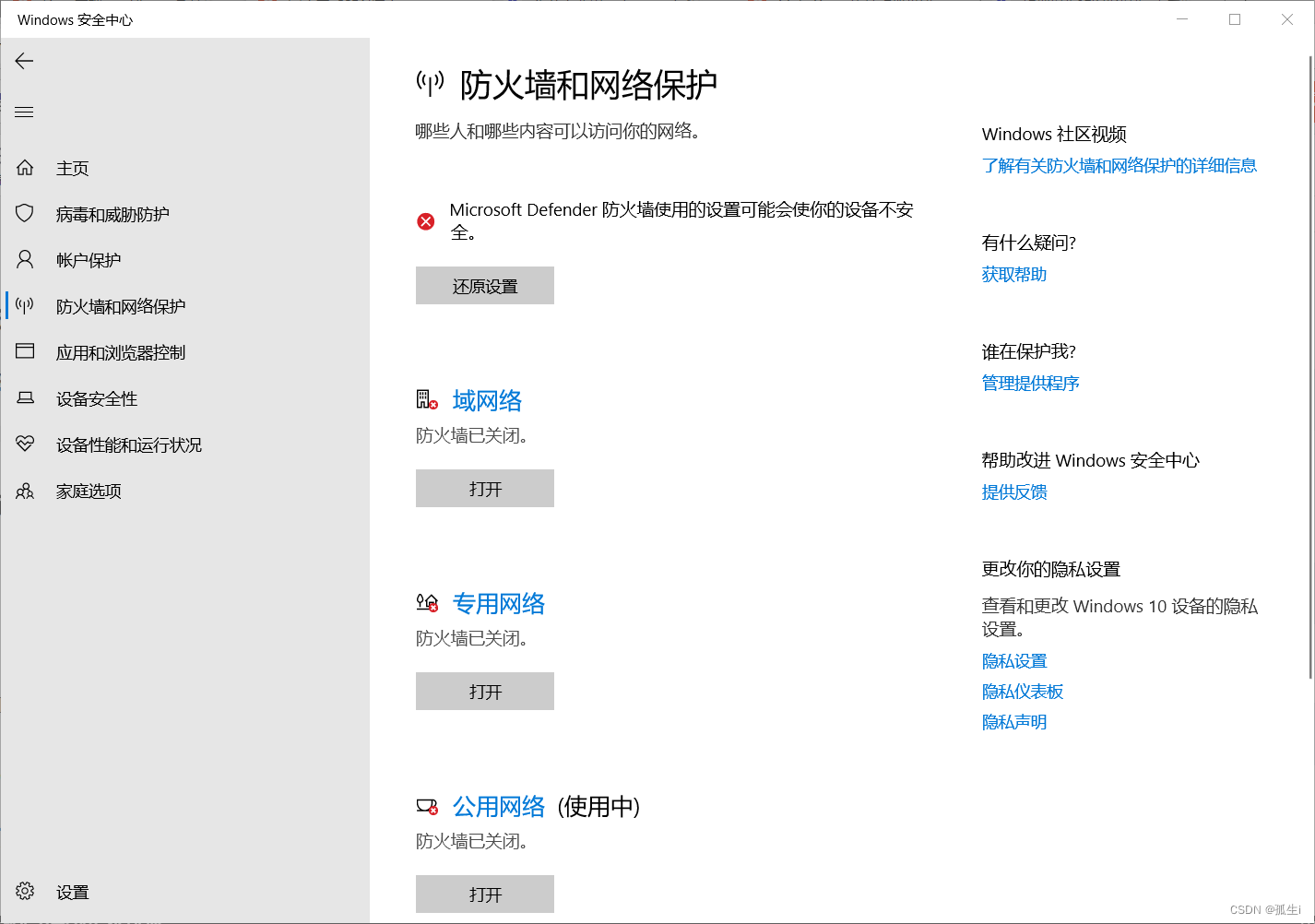
Task: Turn on firewall with 打开 under 域网络
Action: 485,489
